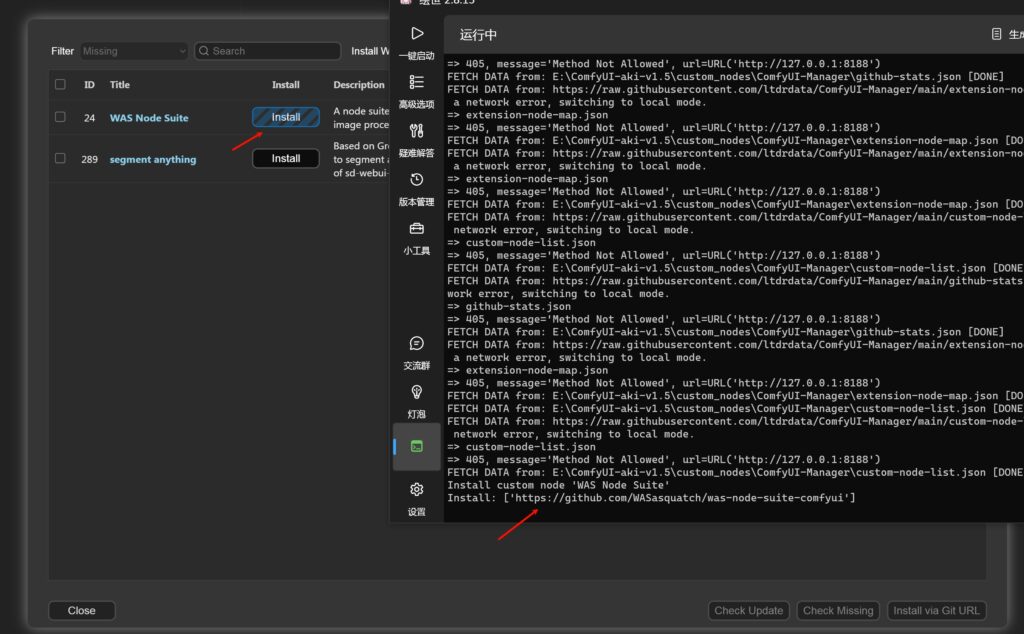Select the green console terminal icon
Screen dimensions: 1024x634
click(x=417, y=447)
